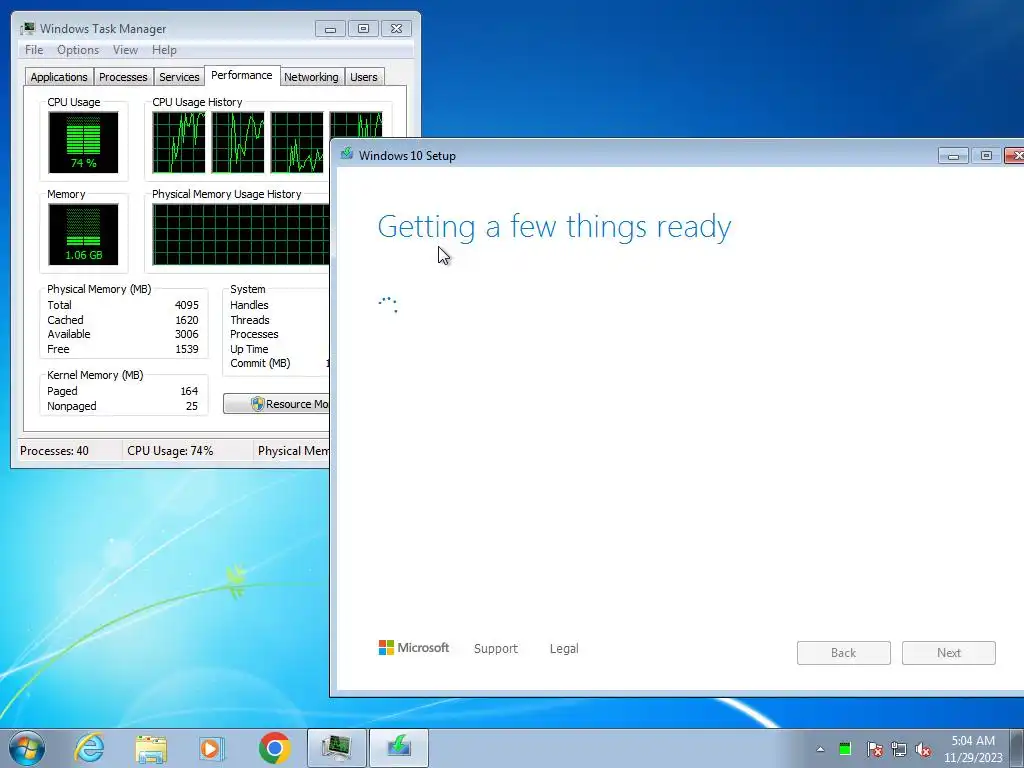Click the date 11/29/2023 in the tray

click(973, 758)
